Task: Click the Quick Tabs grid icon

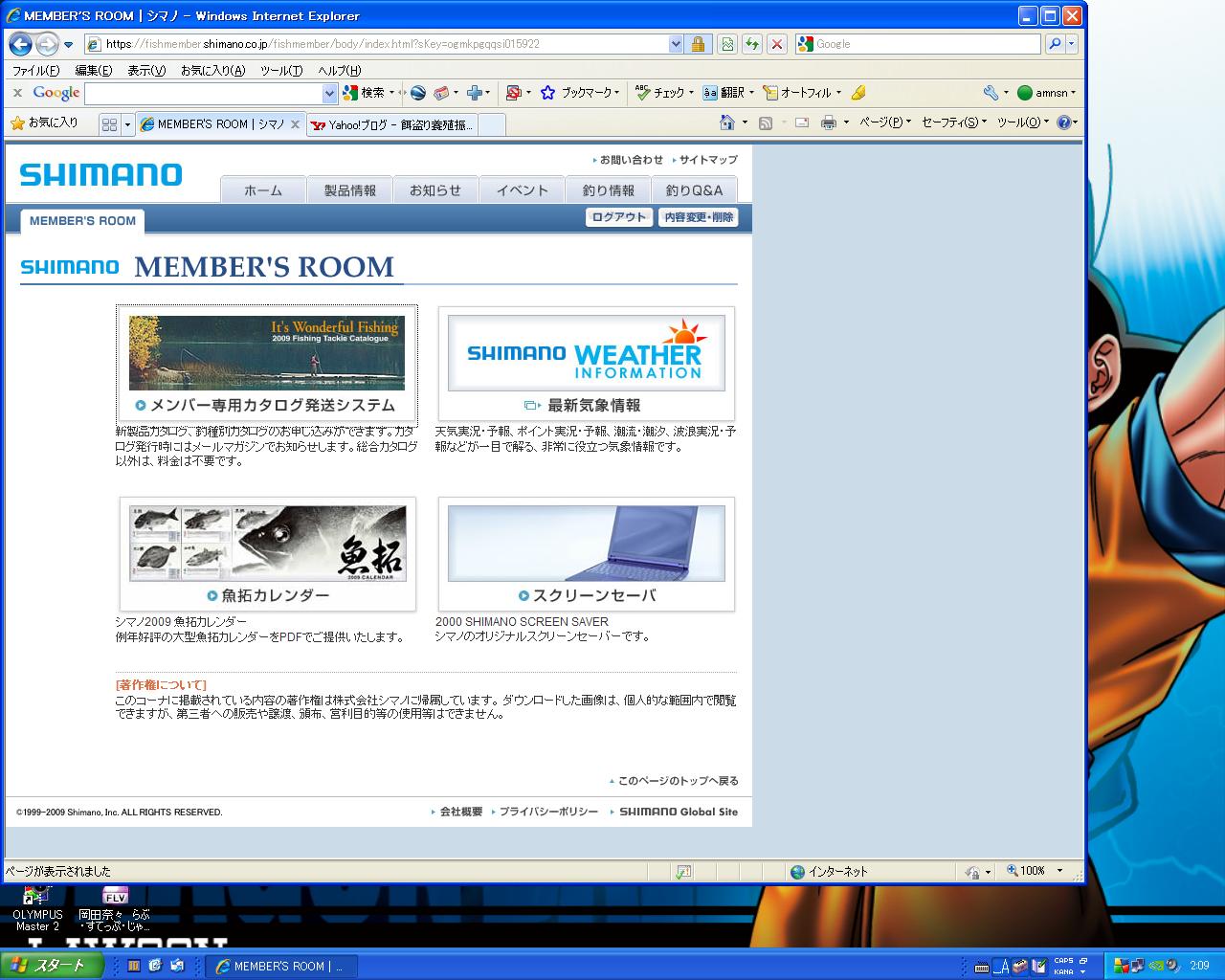Action: 109,124
